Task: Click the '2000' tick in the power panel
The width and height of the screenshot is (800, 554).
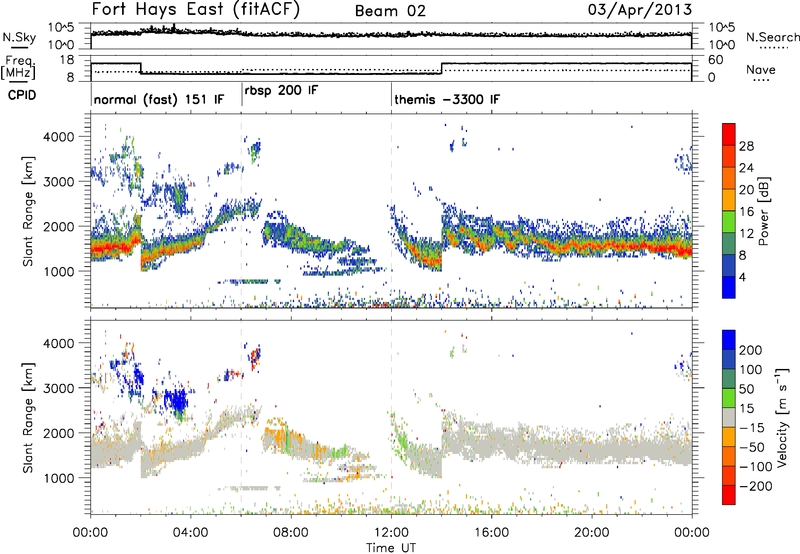Action: [x=59, y=226]
